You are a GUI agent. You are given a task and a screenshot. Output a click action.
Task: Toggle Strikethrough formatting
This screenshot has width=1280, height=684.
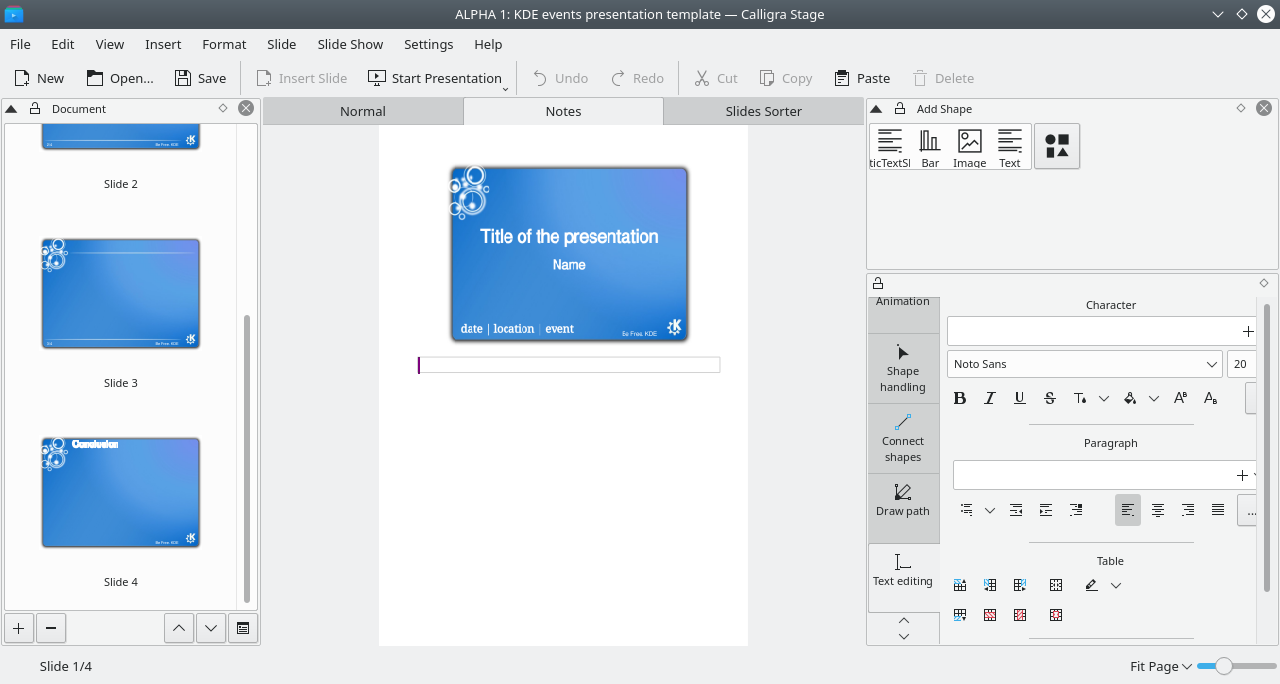click(1050, 398)
